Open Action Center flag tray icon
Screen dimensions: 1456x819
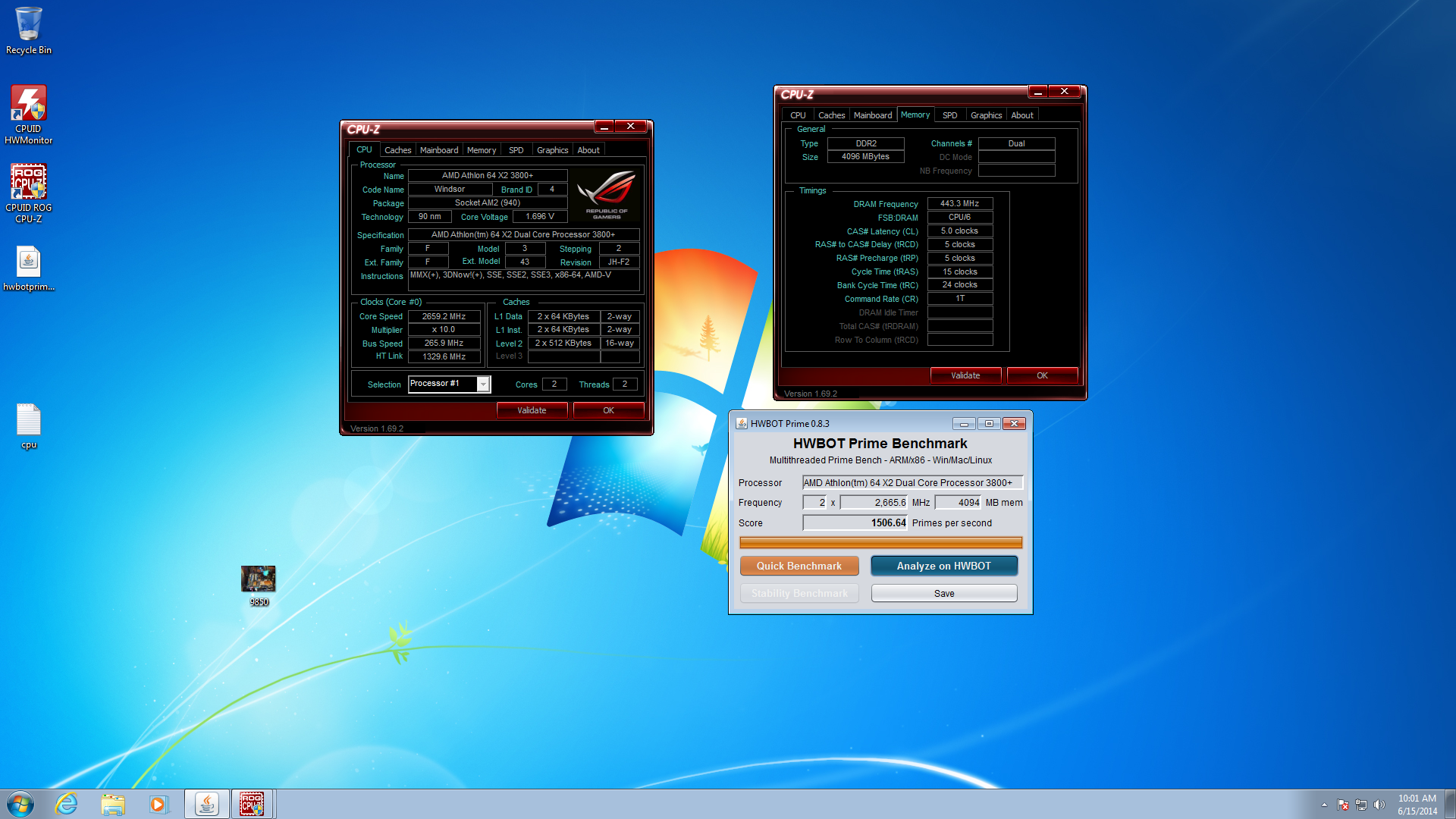pos(1343,805)
